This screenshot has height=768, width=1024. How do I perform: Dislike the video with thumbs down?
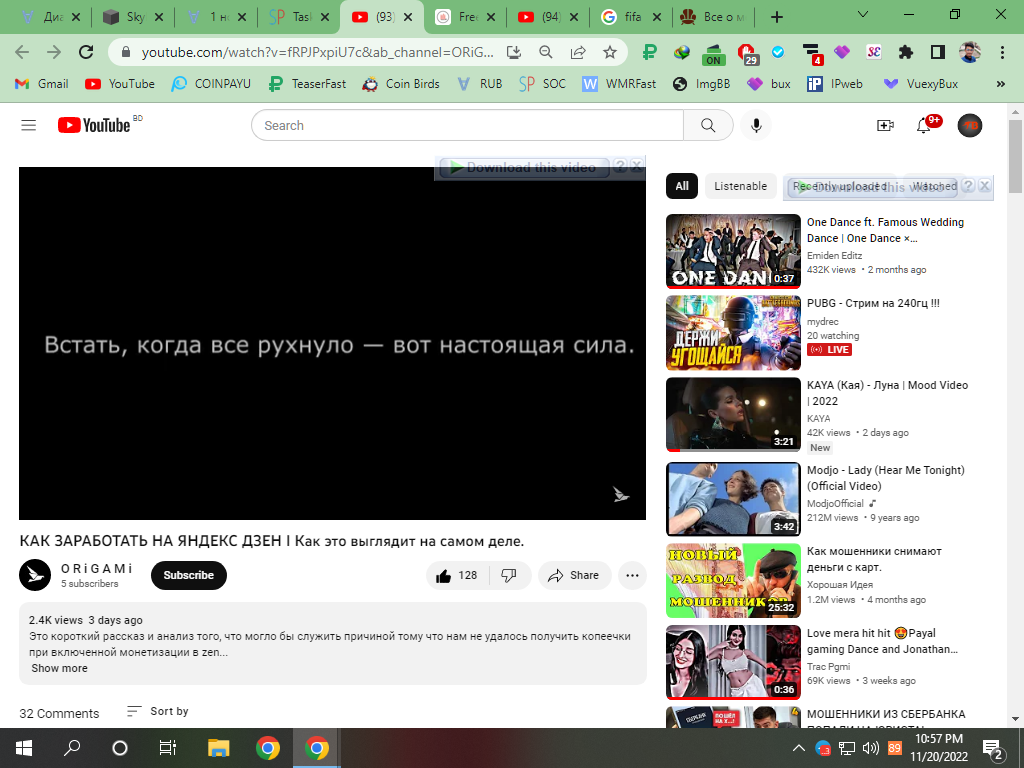(x=509, y=575)
